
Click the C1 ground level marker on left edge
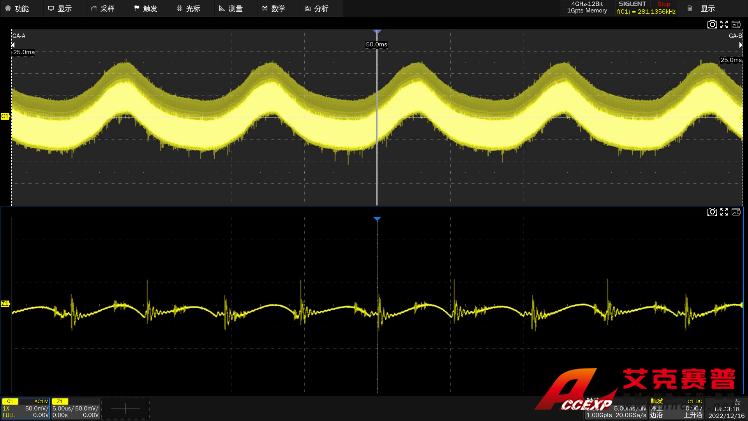[x=5, y=117]
